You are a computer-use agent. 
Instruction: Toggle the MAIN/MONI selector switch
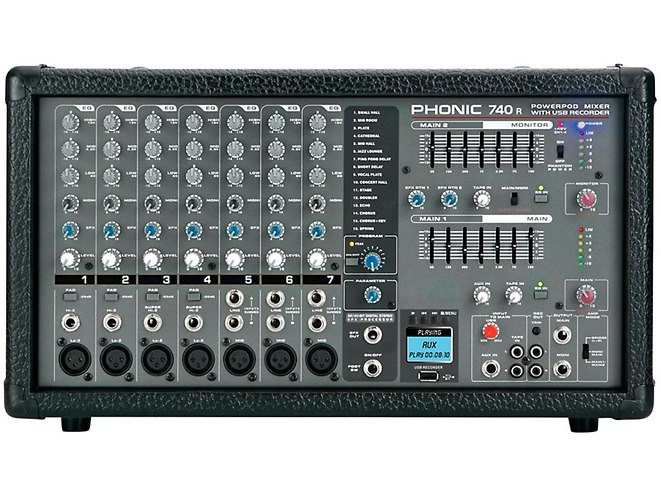tap(516, 199)
